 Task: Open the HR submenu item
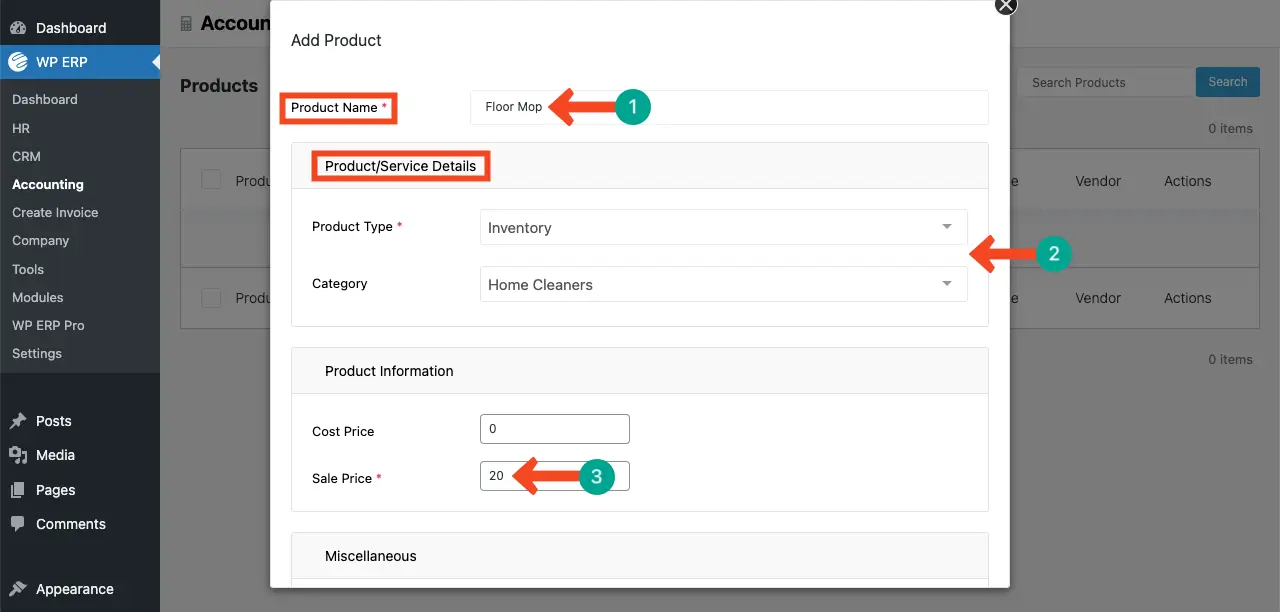pos(21,128)
